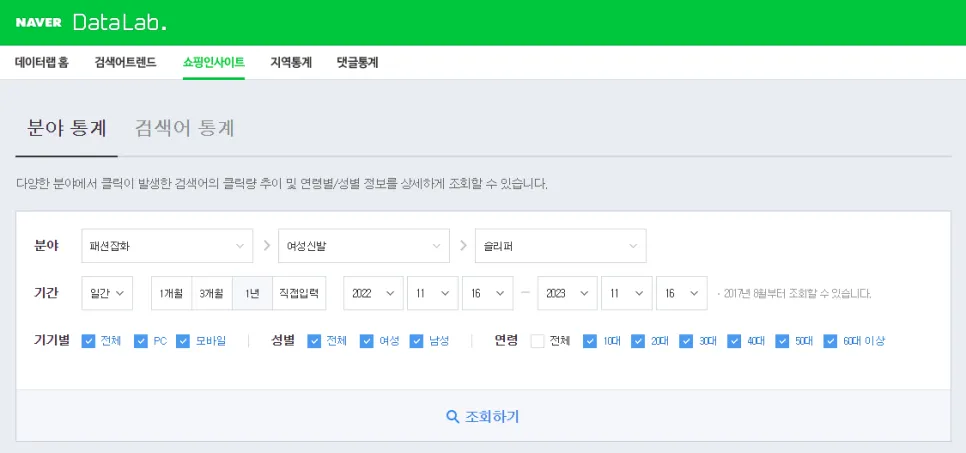Click the 기기별 label
966x453 pixels.
(52, 340)
